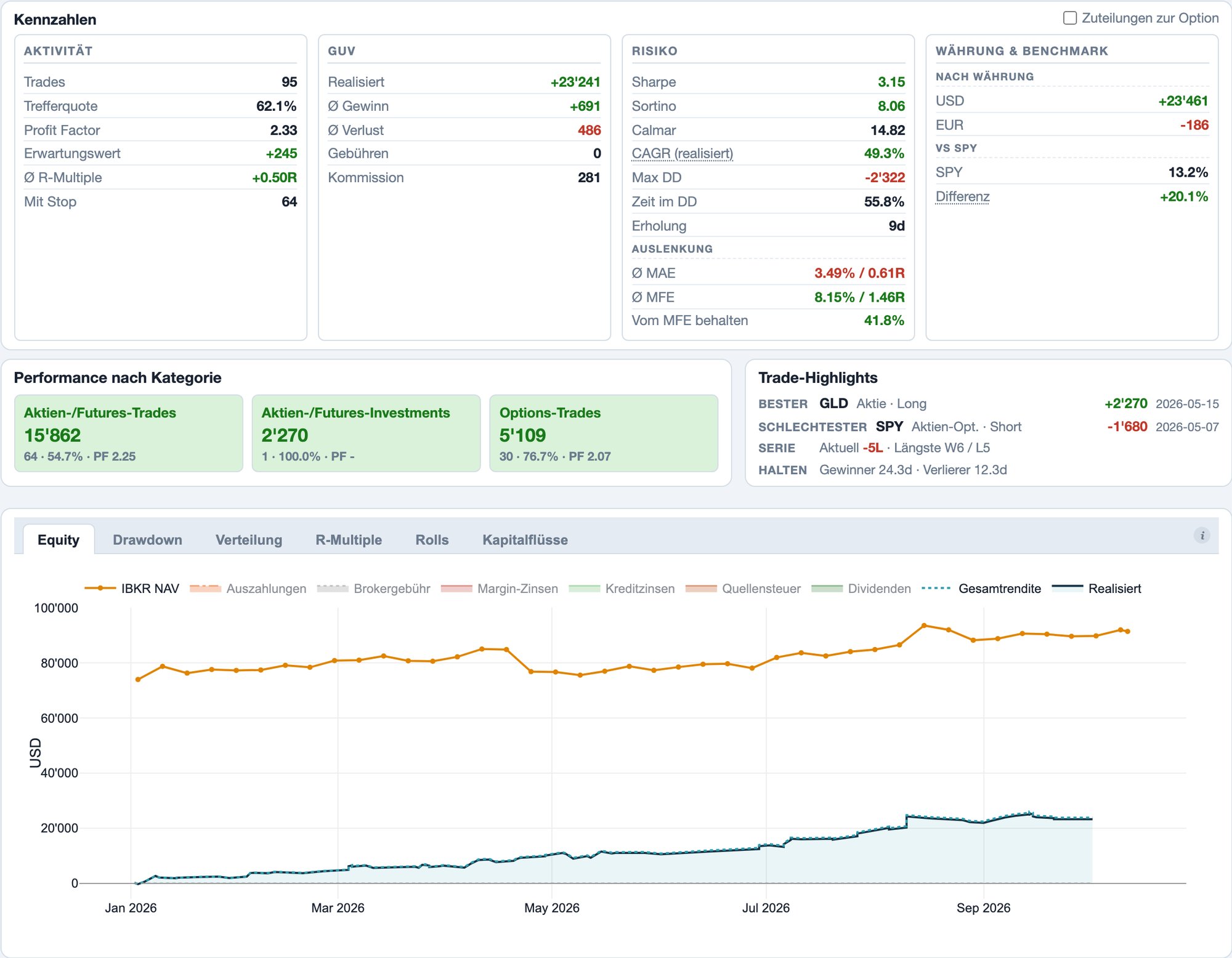Click the Realisiert value +23'241
1232x958 pixels.
tap(575, 82)
